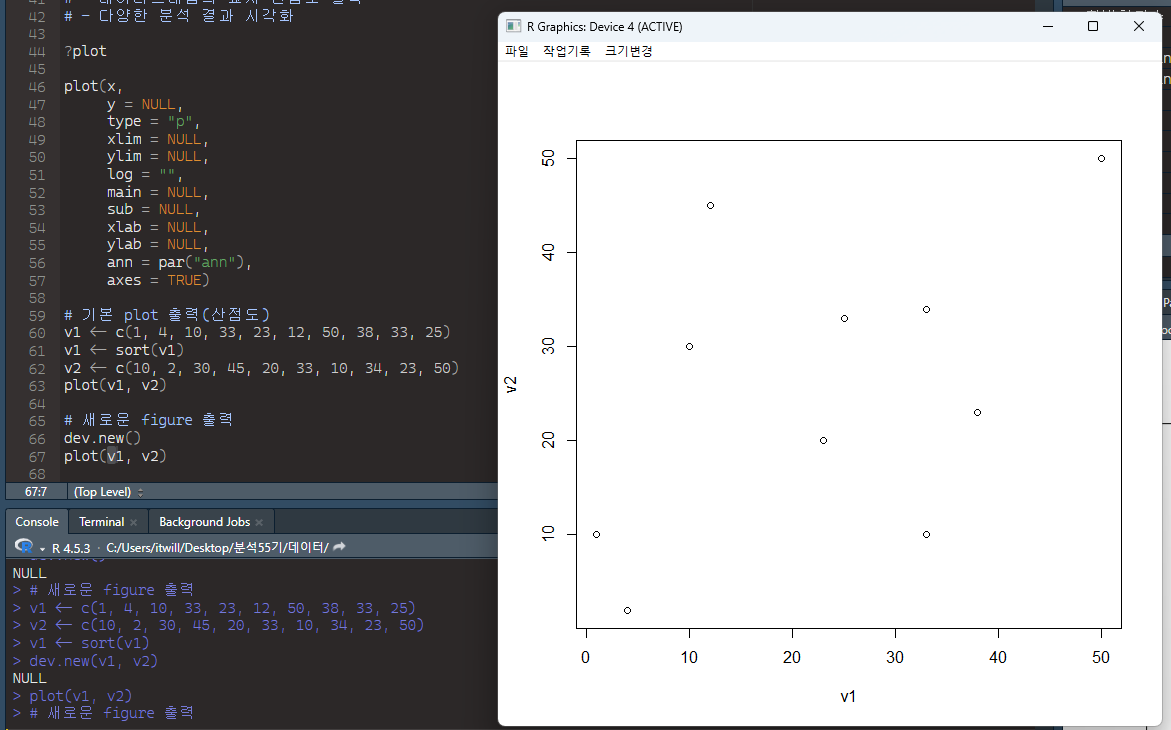Click line number 63 in editor gutter

point(37,386)
